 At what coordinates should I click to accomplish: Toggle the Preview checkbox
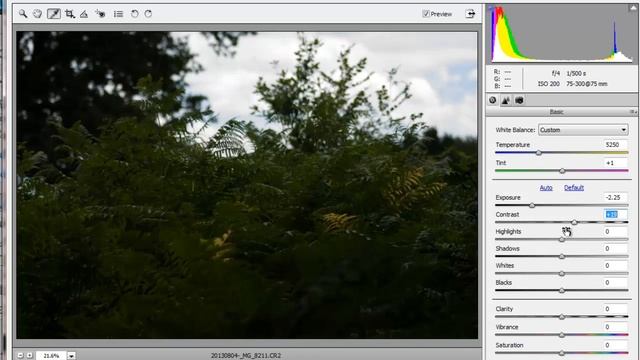[426, 14]
